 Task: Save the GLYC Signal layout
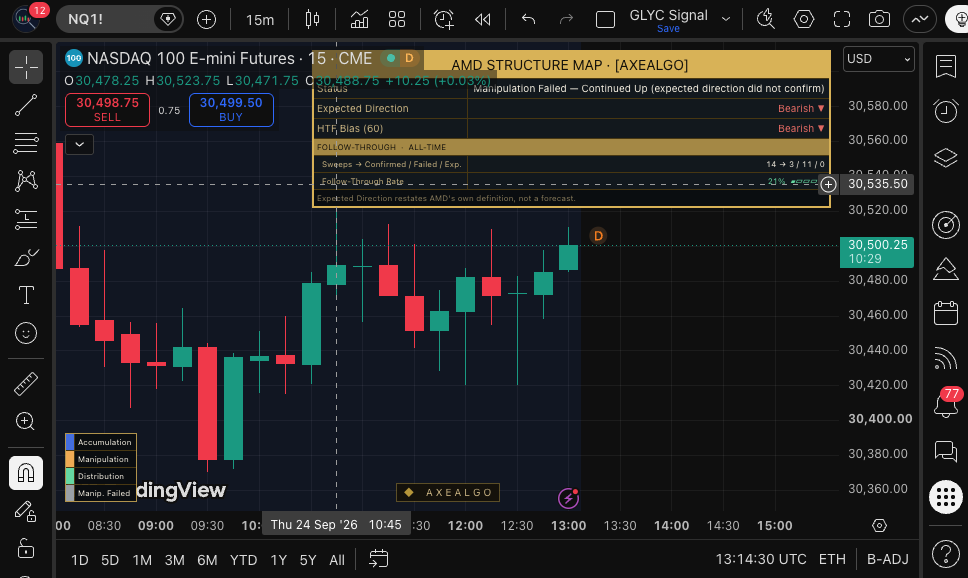pos(668,29)
